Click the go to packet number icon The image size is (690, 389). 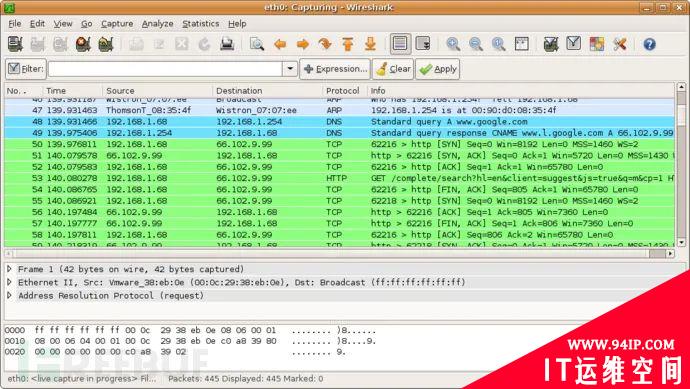coord(325,44)
